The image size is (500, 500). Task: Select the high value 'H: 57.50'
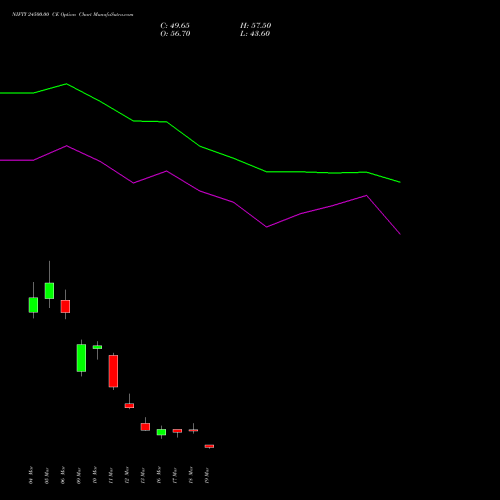pyautogui.click(x=256, y=26)
